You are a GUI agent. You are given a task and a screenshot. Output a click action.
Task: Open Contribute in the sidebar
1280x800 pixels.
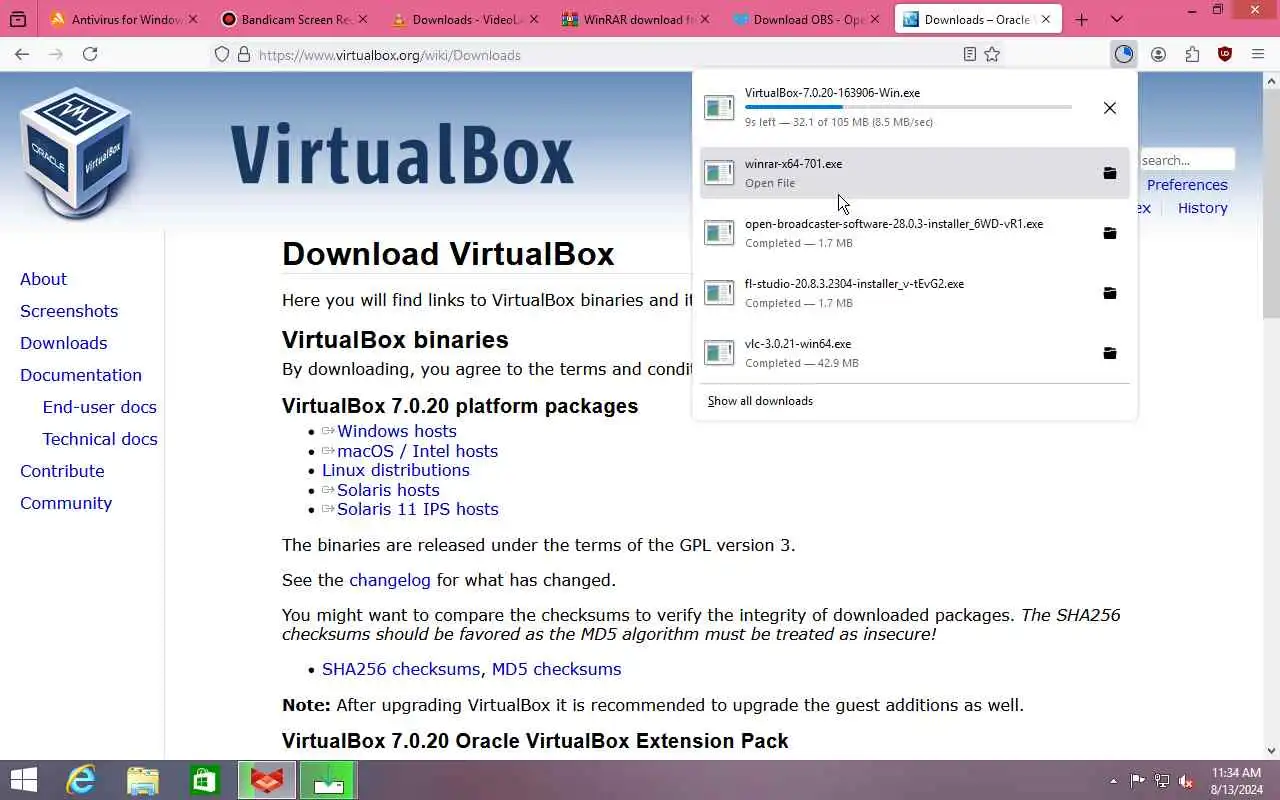pos(62,471)
